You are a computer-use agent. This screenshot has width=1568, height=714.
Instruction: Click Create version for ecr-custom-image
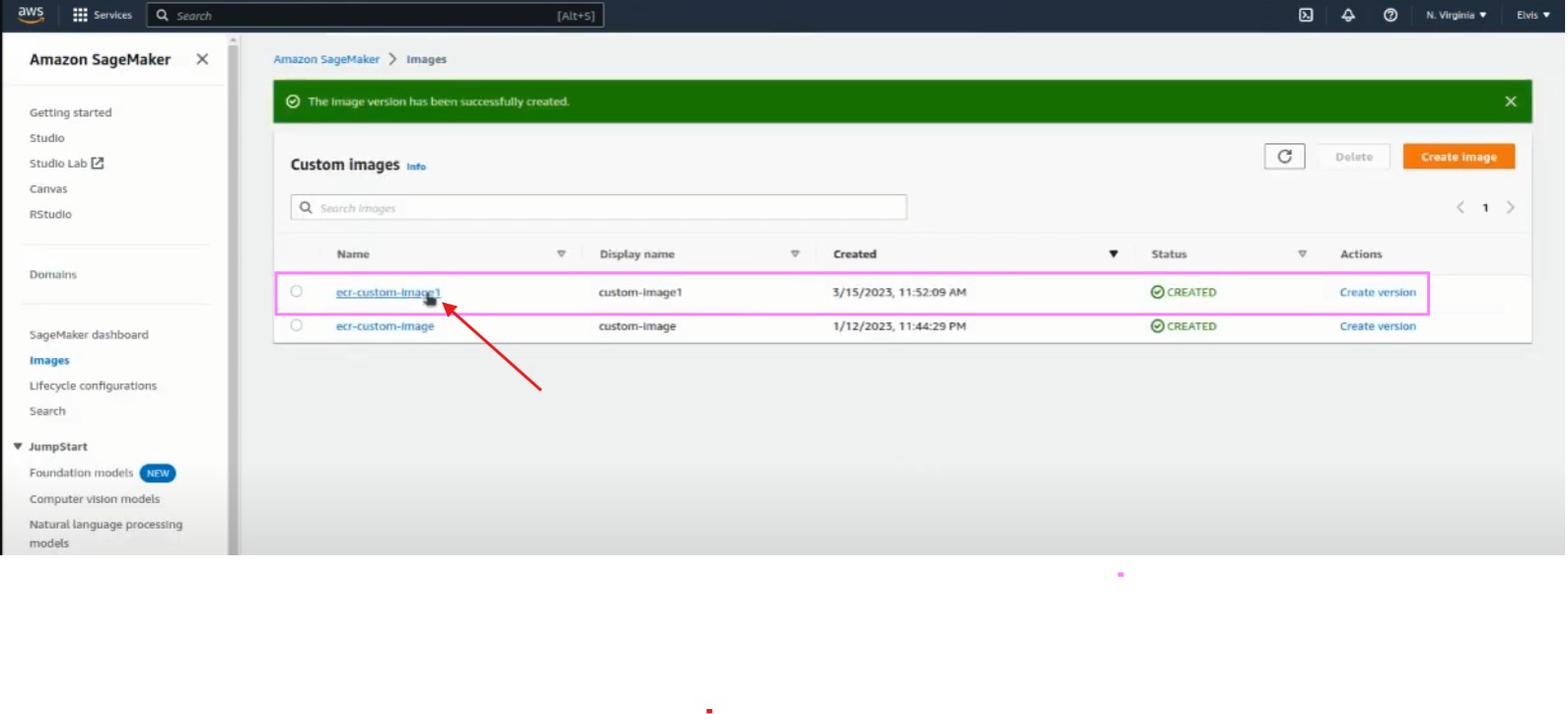pos(1377,326)
